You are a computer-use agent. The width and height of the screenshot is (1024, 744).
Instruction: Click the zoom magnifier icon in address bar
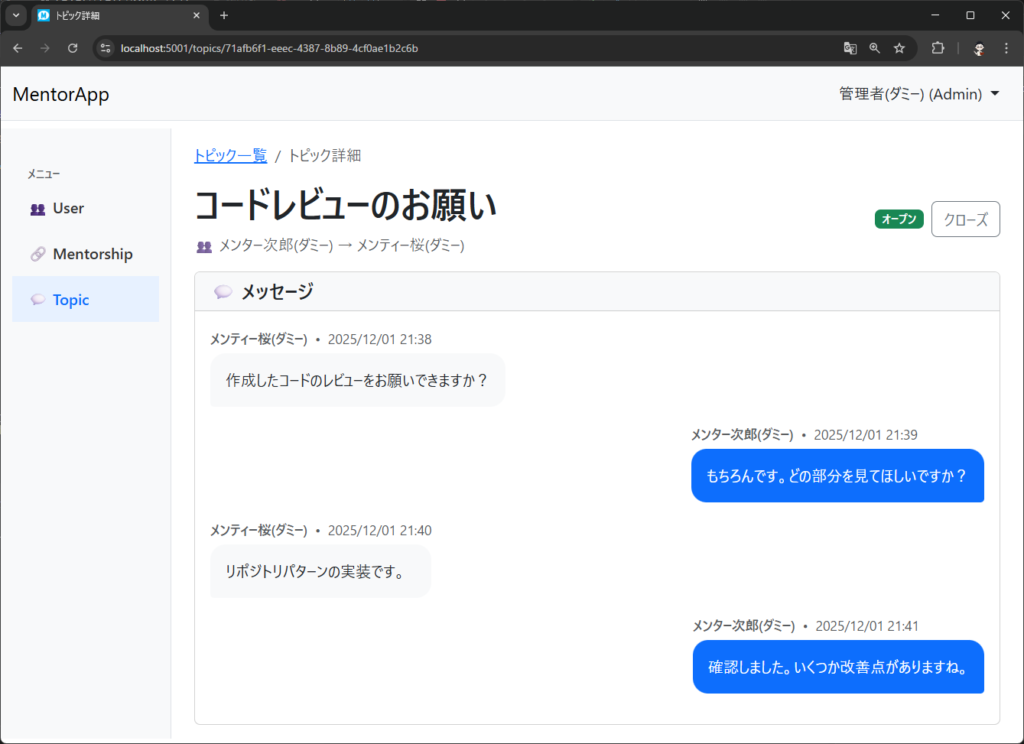875,48
